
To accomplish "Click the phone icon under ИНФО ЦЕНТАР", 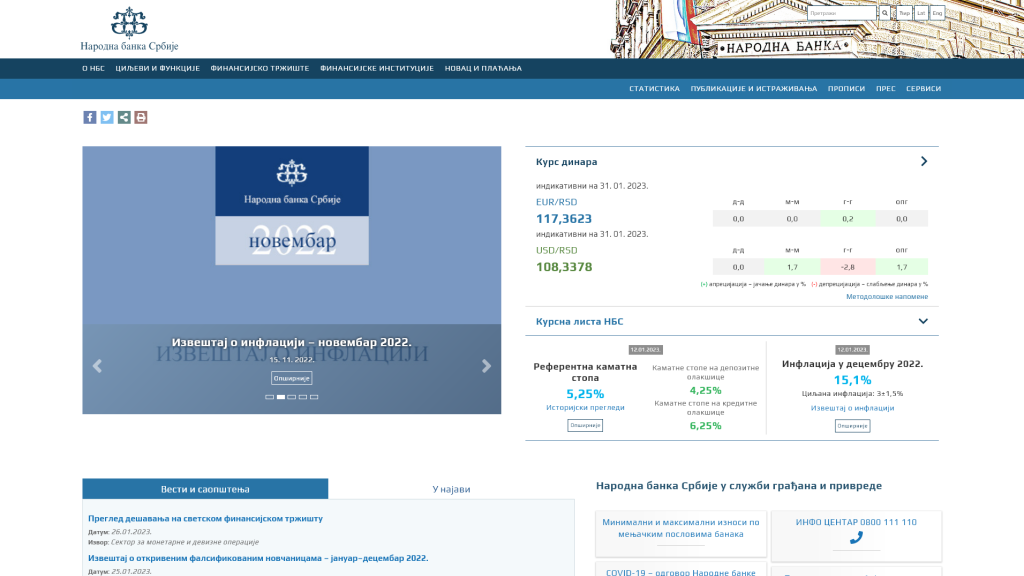I will click(856, 537).
